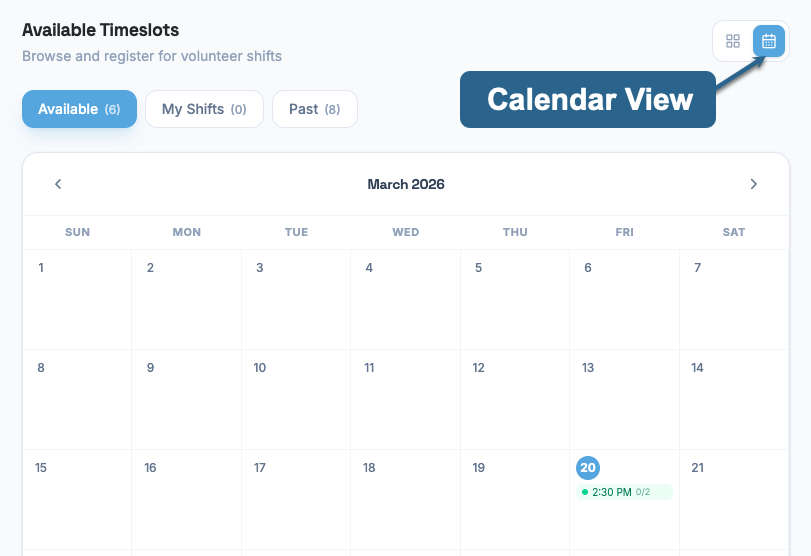Click March 9 in the calendar
This screenshot has height=556, width=811.
(x=186, y=399)
